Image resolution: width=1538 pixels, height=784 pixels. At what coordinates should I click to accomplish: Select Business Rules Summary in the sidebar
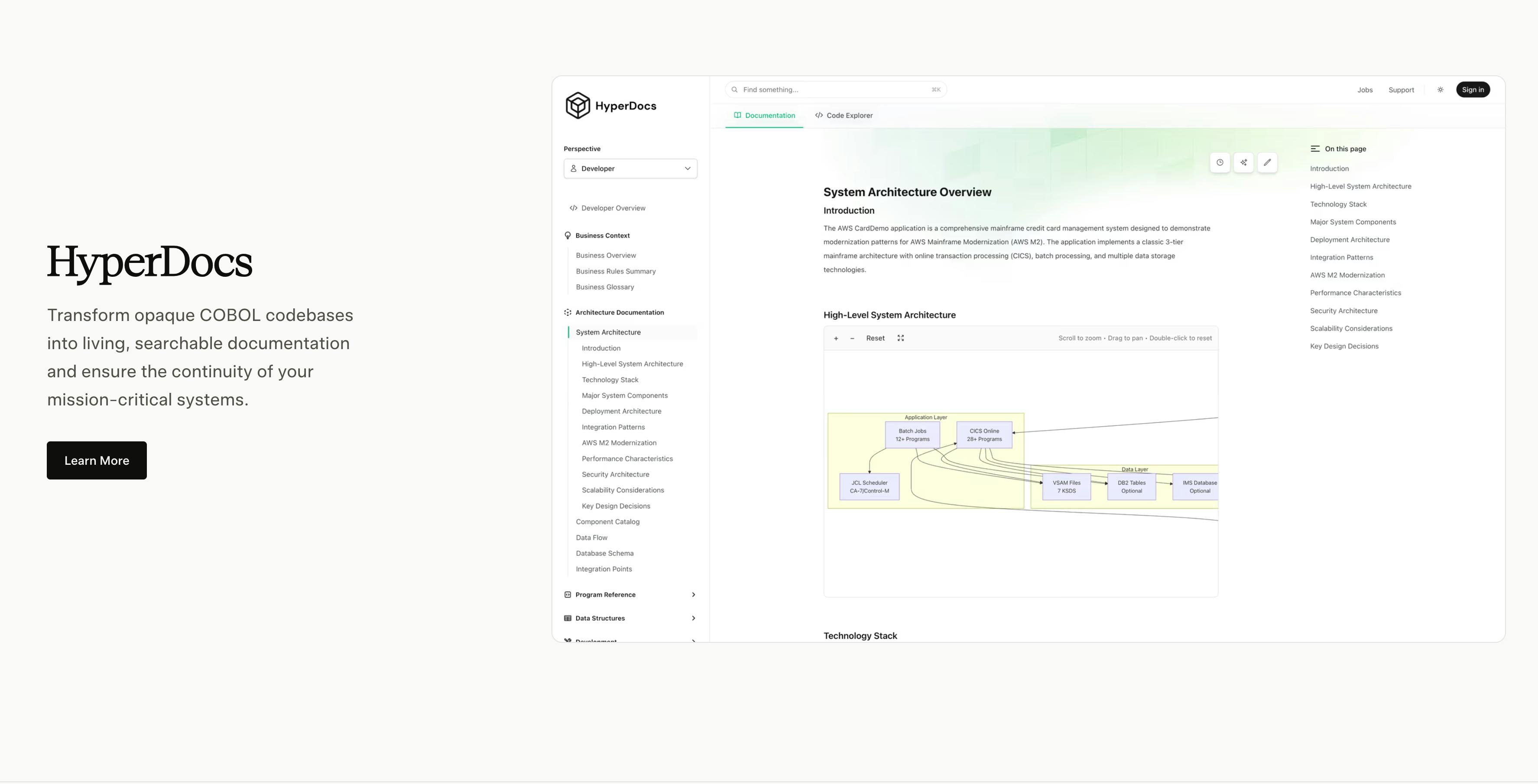pos(616,272)
